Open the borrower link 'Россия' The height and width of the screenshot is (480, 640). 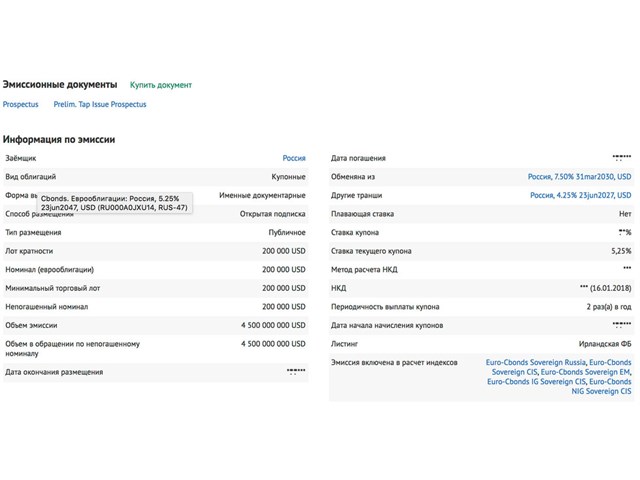coord(294,158)
